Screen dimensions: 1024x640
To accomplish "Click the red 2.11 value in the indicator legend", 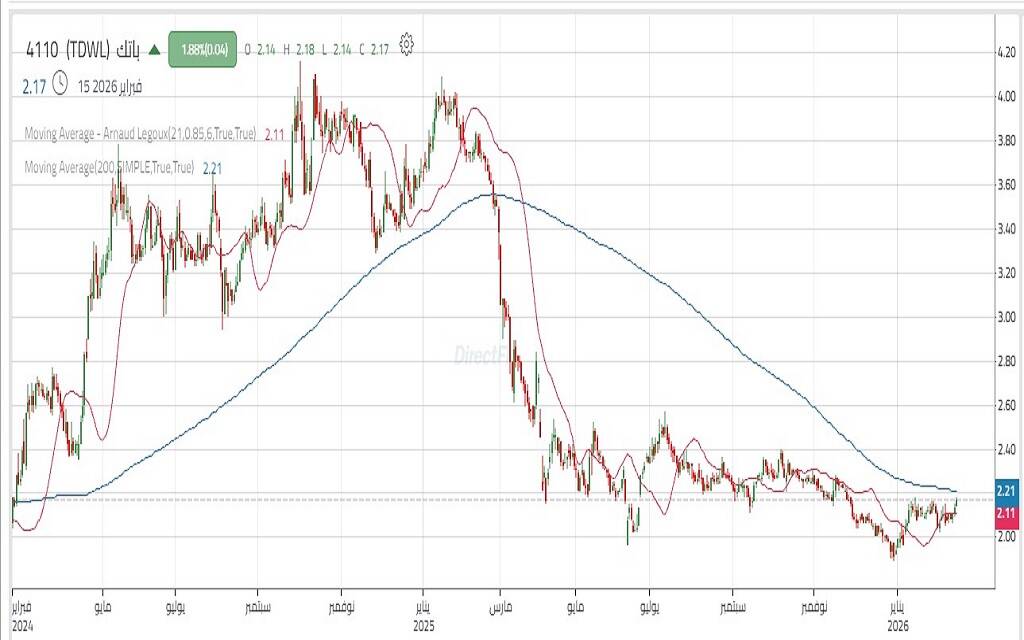I will point(275,133).
